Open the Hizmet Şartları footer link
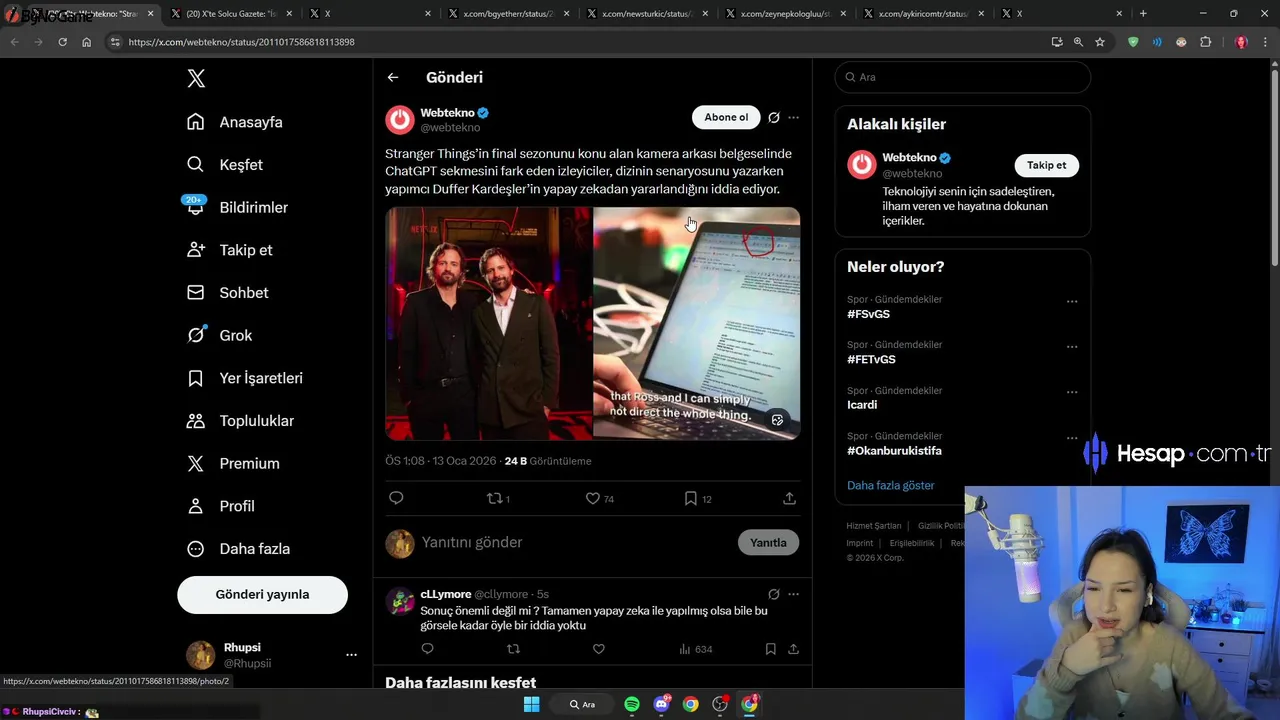 (874, 526)
